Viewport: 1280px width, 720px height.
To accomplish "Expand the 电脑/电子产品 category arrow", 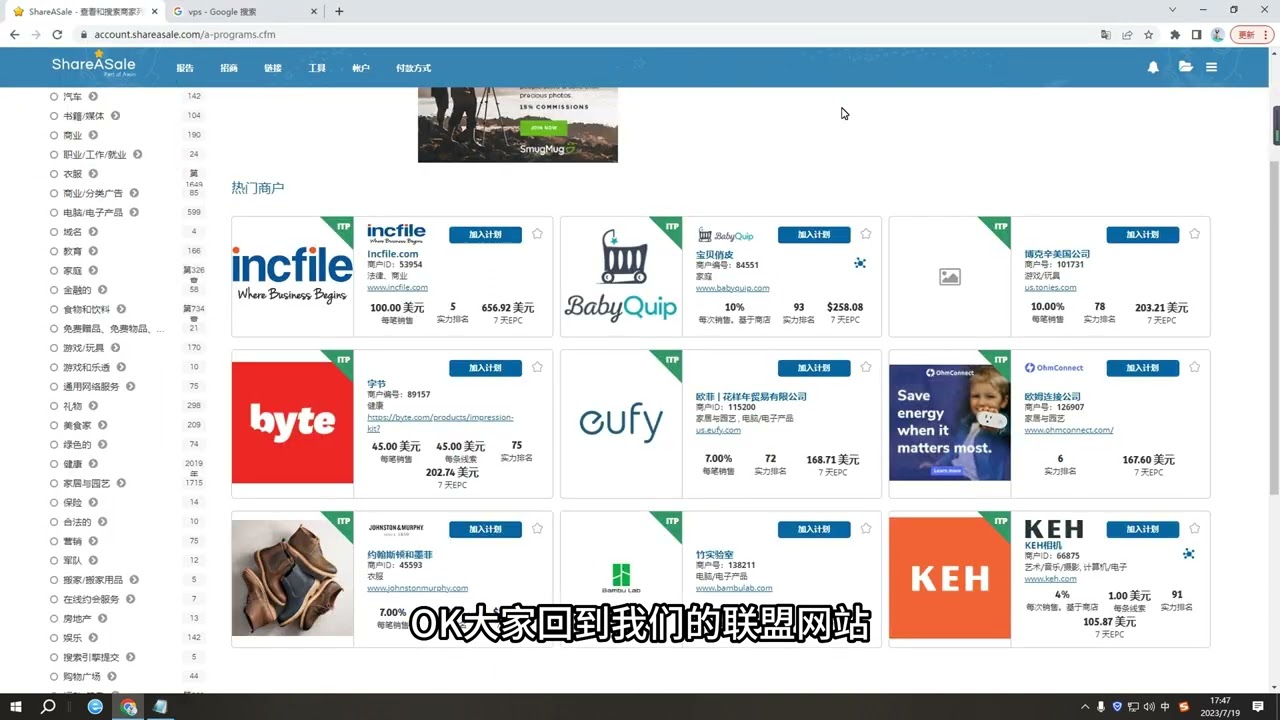I will (133, 212).
